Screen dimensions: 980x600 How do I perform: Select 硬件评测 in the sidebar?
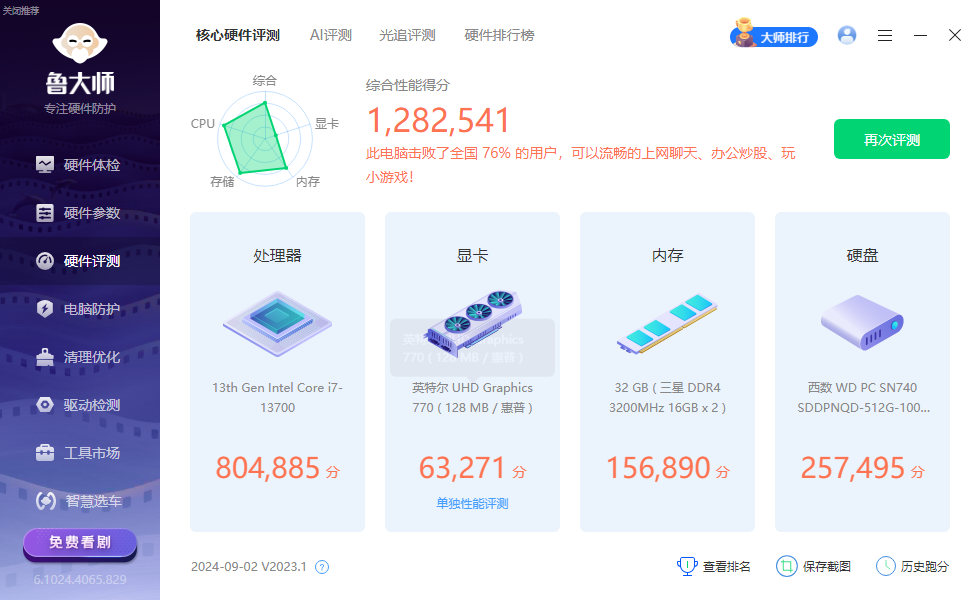coord(79,261)
